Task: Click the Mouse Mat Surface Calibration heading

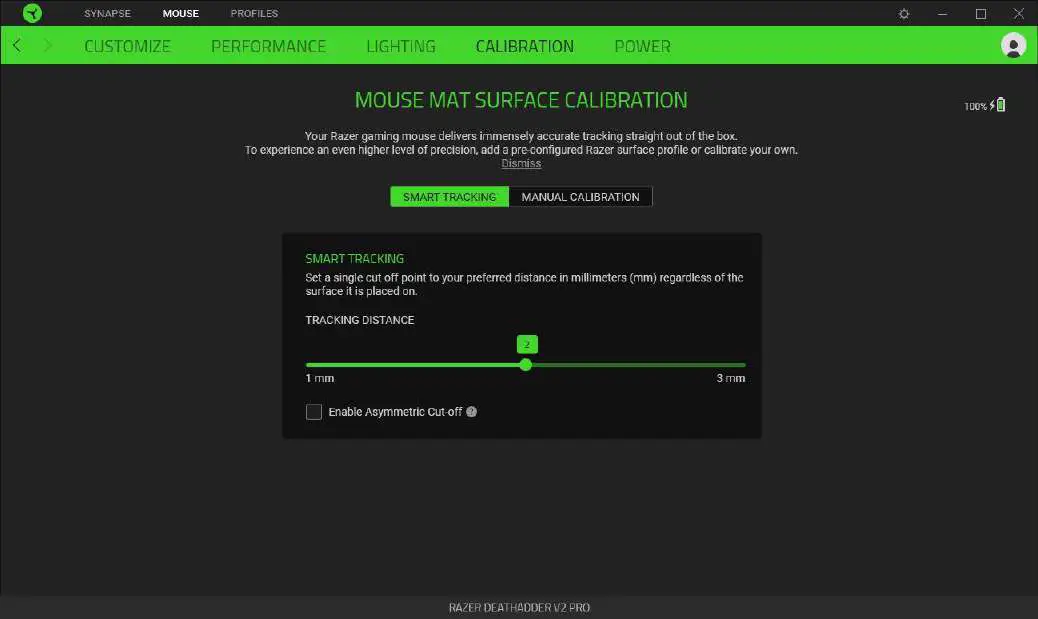Action: tap(521, 100)
